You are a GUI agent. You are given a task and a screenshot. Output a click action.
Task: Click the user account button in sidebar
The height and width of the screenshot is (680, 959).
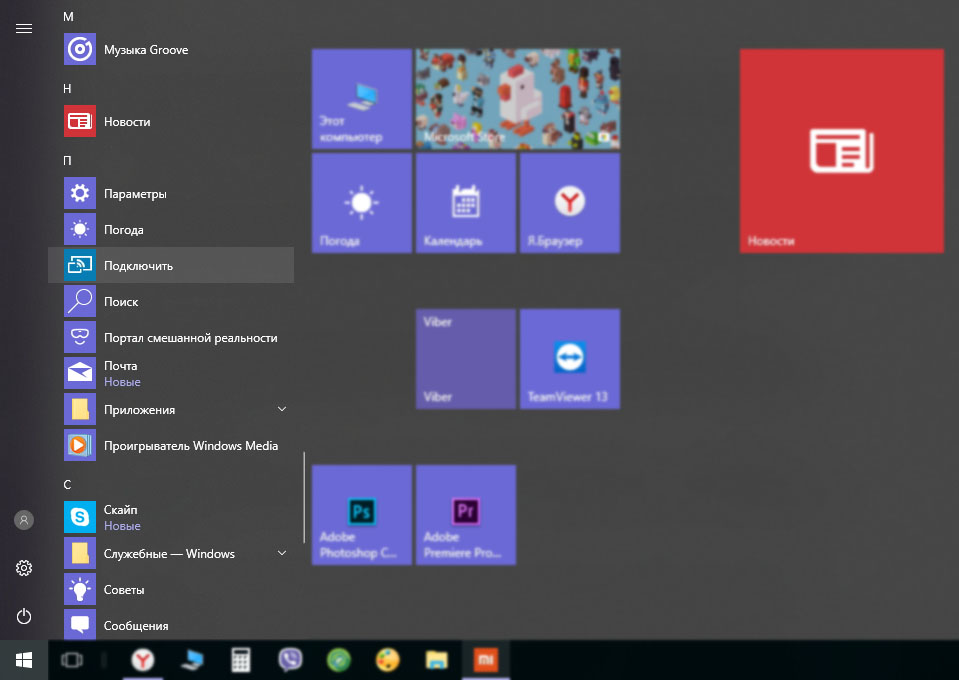point(24,520)
